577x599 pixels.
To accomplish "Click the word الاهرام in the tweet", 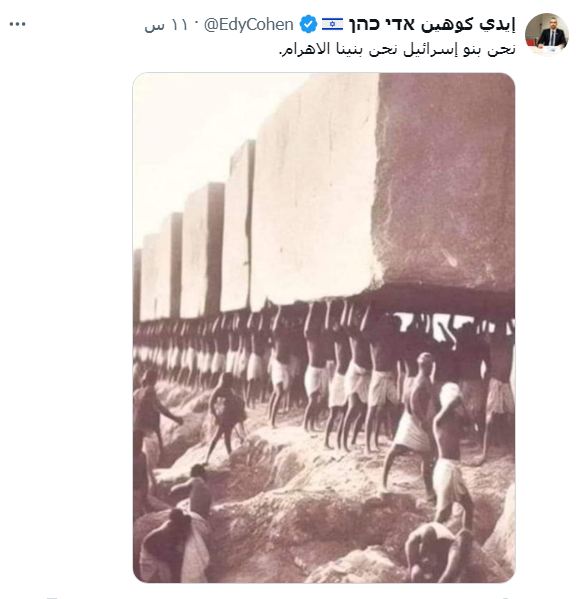I will point(303,50).
